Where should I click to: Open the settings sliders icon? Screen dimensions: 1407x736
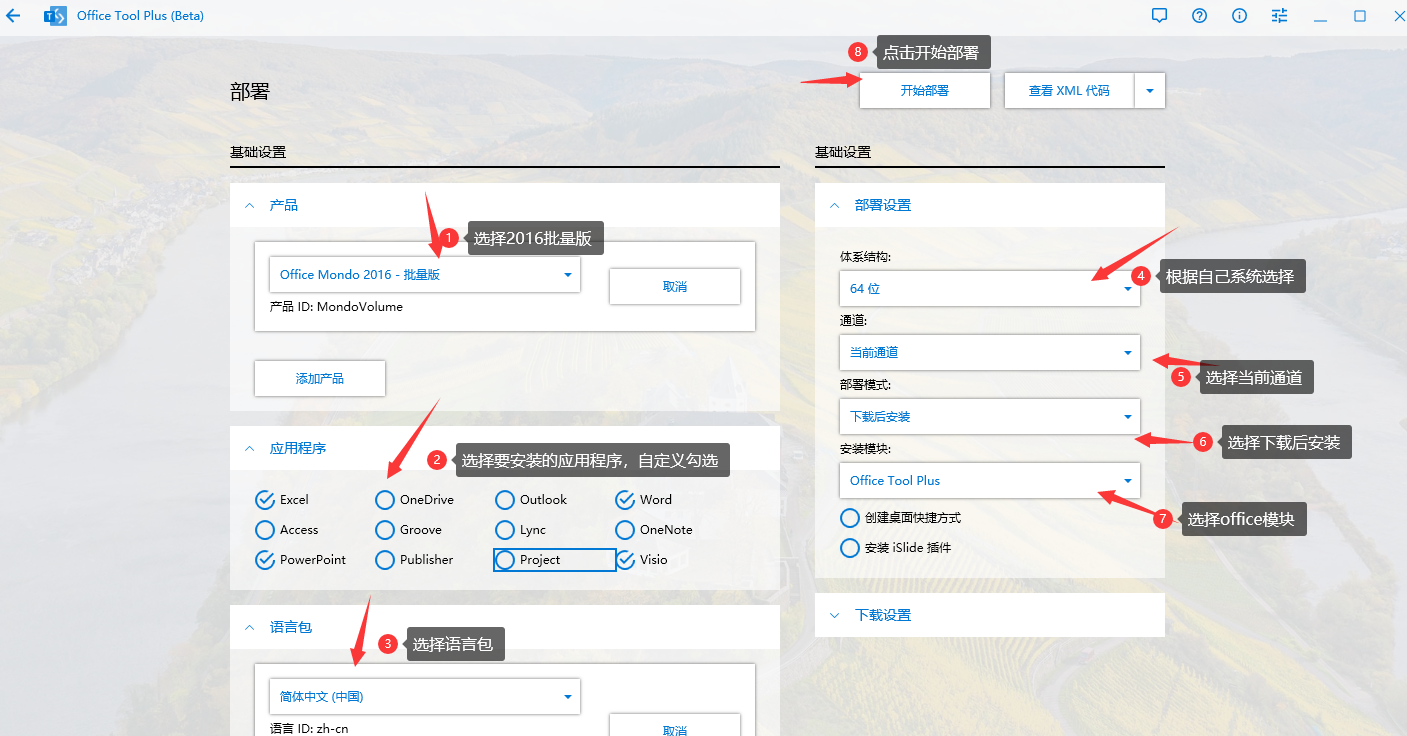pos(1279,16)
